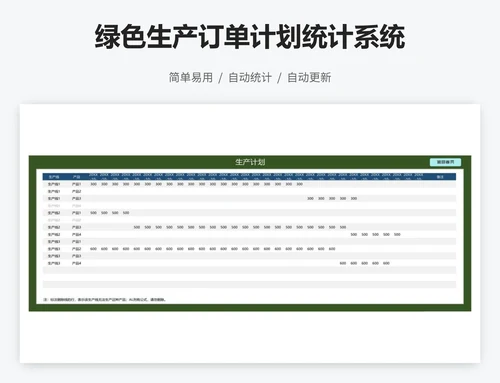Select the 生产计划 title in the green banner
Viewport: 500px width, 383px height.
(x=250, y=162)
